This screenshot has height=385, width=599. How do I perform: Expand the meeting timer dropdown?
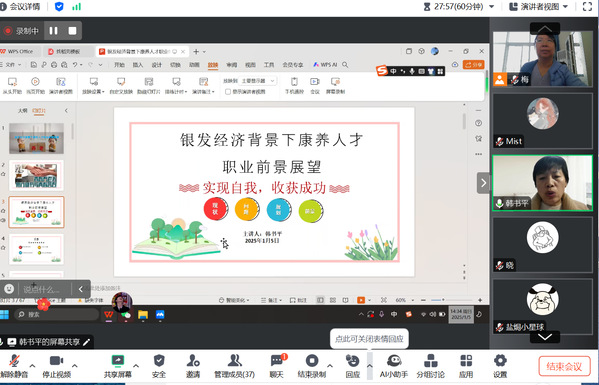[492, 6]
